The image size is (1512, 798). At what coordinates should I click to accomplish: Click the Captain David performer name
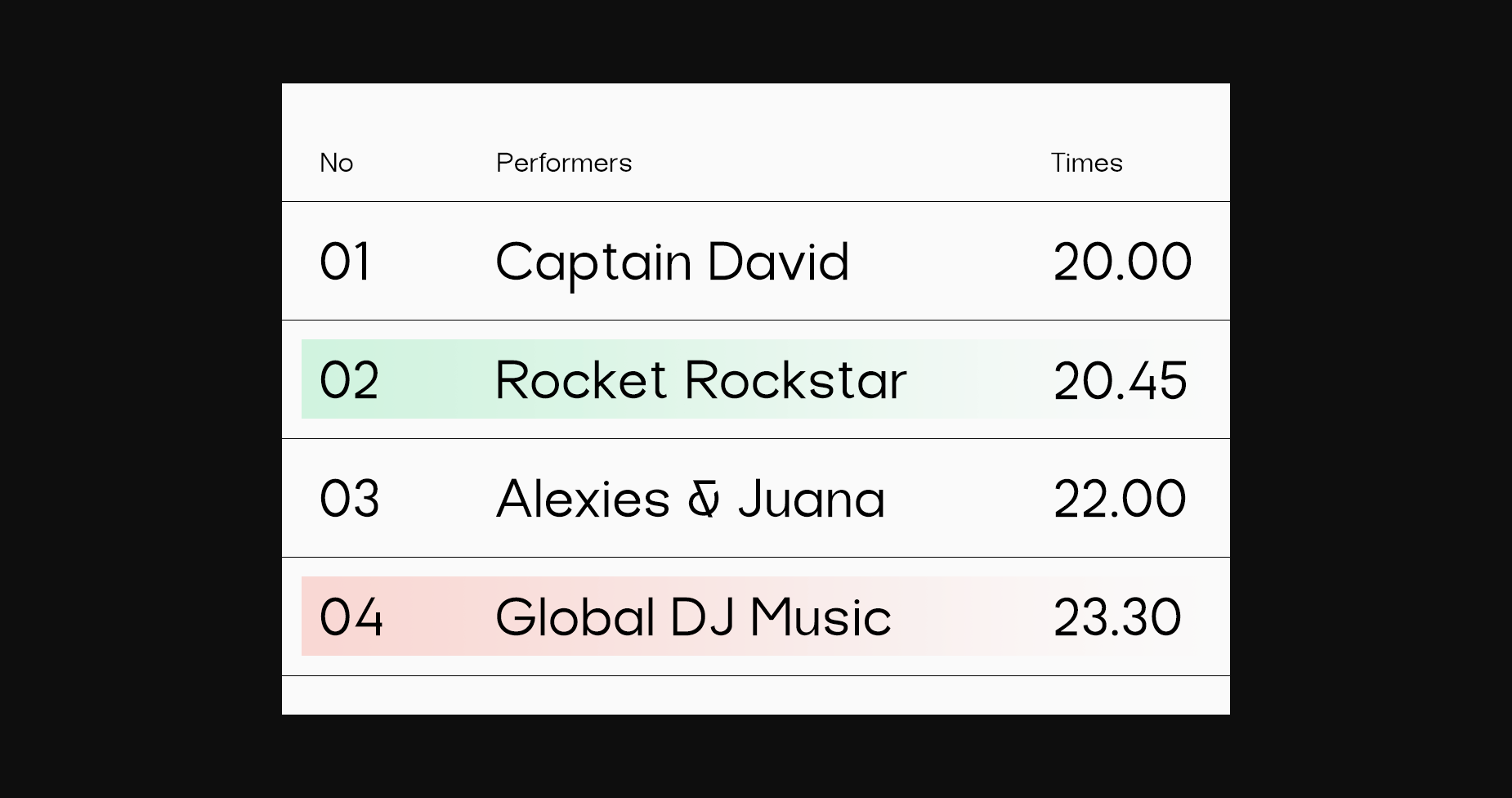[x=673, y=263]
